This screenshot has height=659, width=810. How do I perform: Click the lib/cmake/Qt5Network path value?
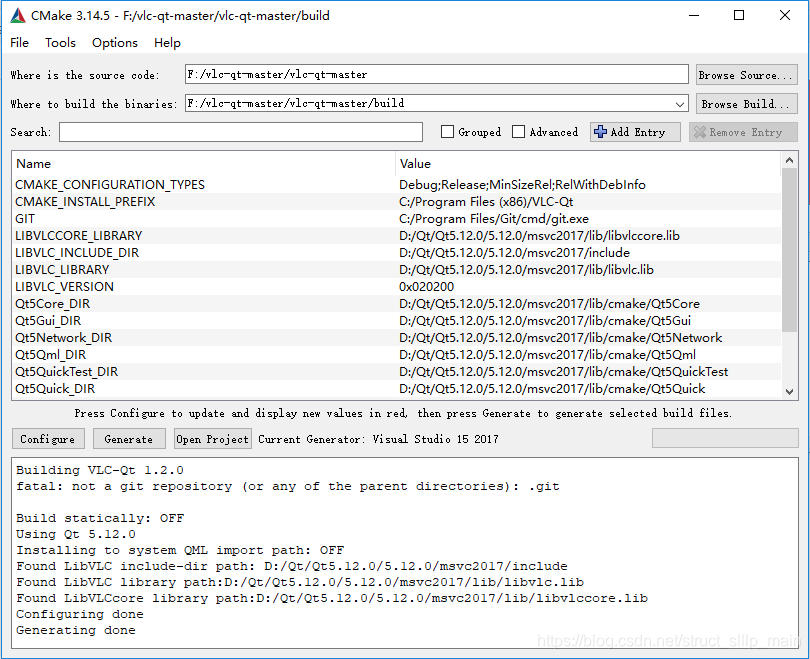(x=560, y=338)
